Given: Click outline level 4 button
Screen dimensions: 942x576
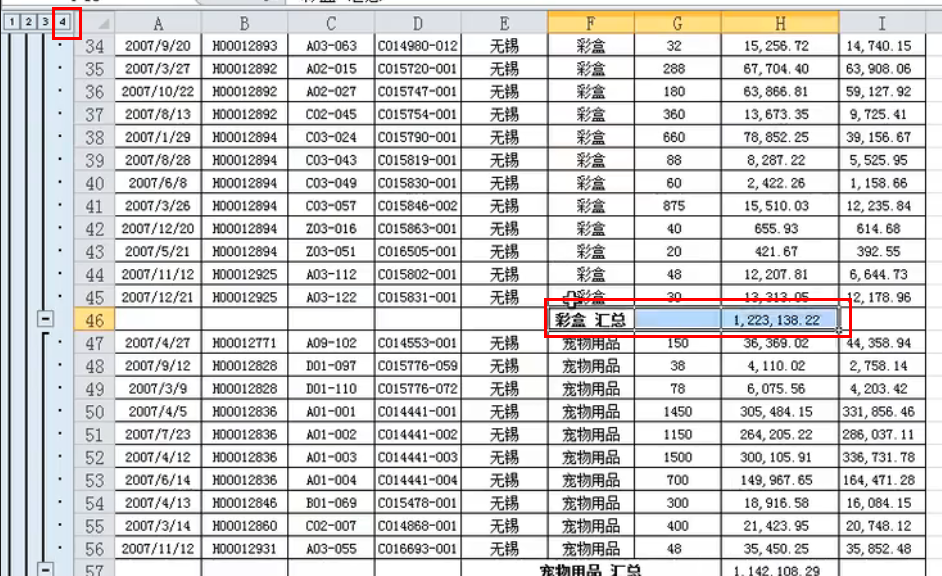Looking at the screenshot, I should (x=62, y=21).
